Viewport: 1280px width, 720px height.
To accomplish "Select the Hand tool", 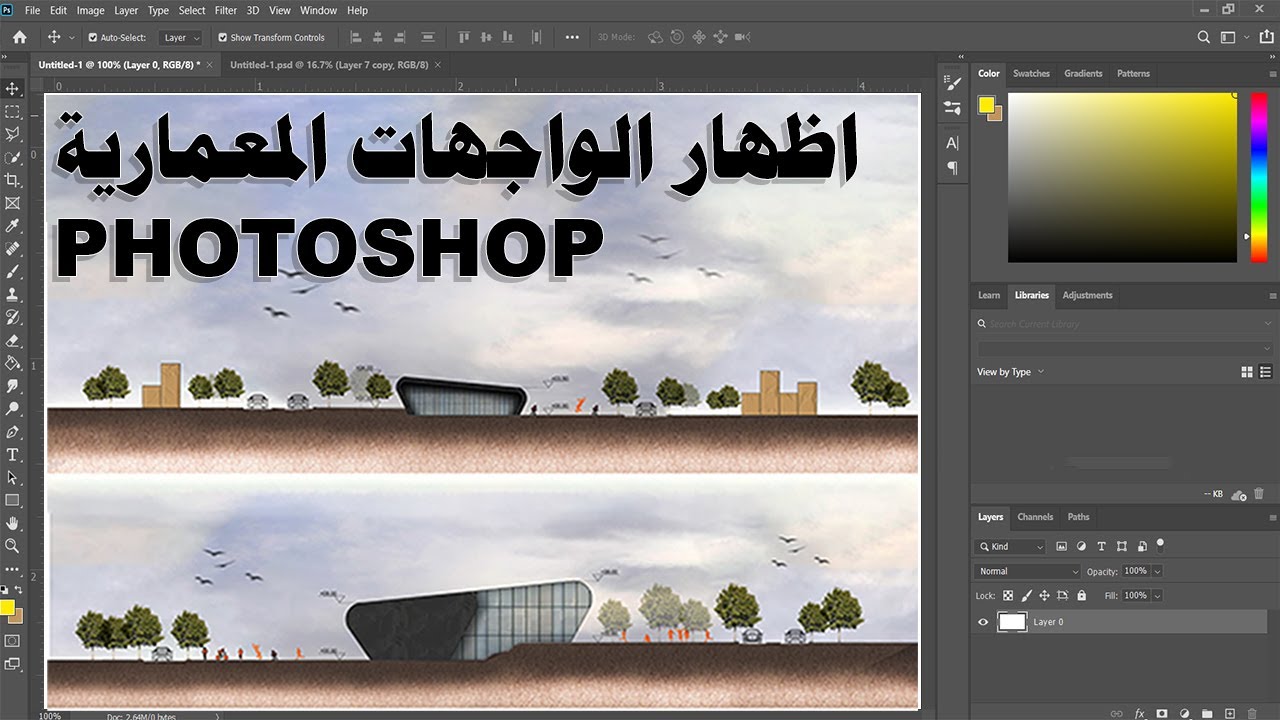I will [x=13, y=523].
